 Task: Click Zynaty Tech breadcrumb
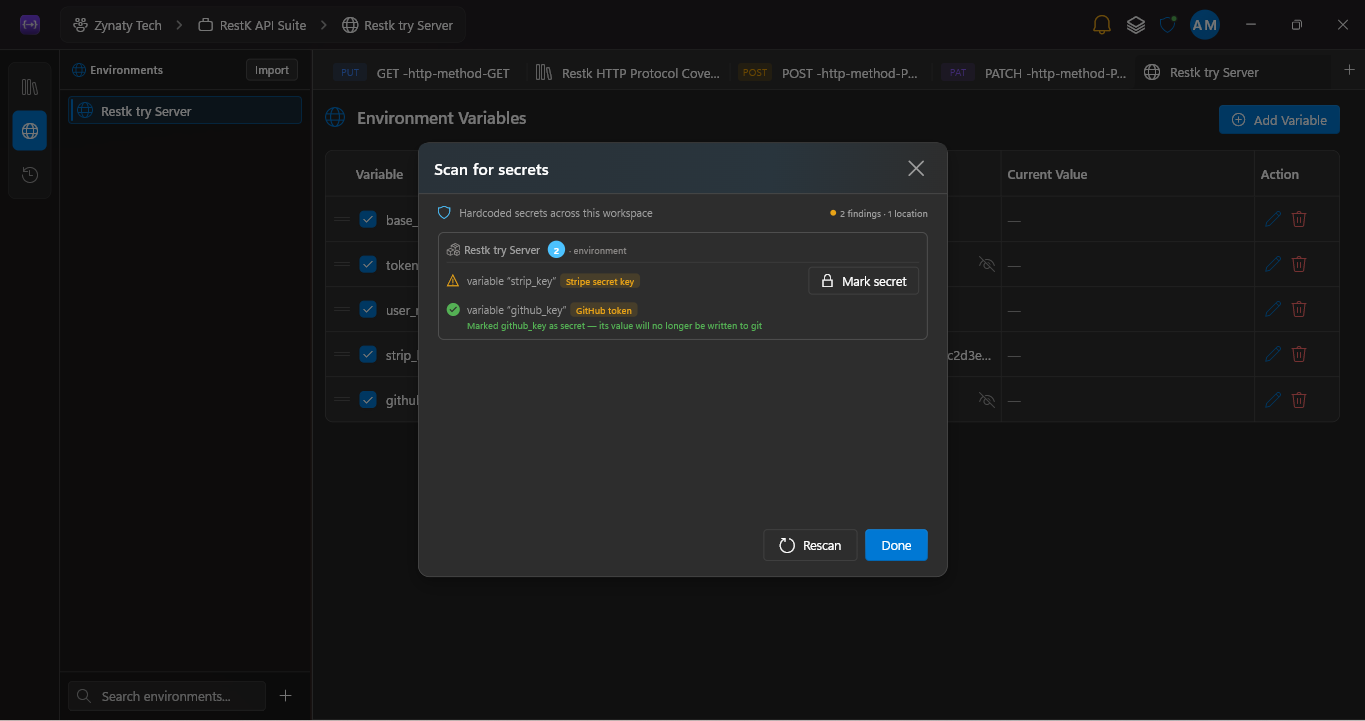(x=117, y=25)
